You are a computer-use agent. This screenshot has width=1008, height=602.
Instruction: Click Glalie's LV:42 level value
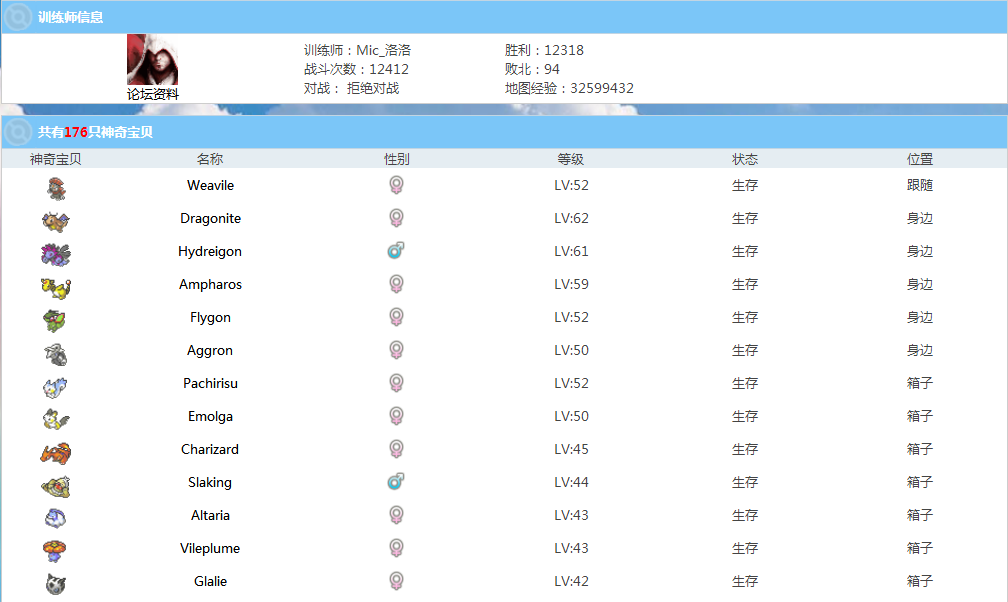coord(572,581)
